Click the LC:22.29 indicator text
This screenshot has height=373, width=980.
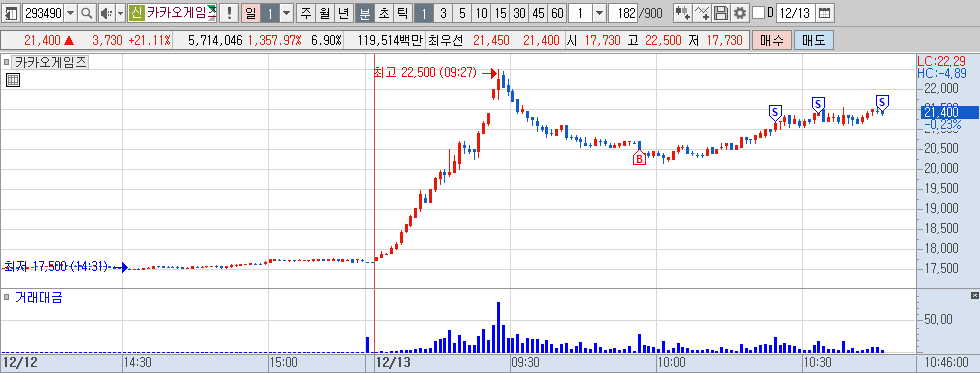tap(942, 61)
